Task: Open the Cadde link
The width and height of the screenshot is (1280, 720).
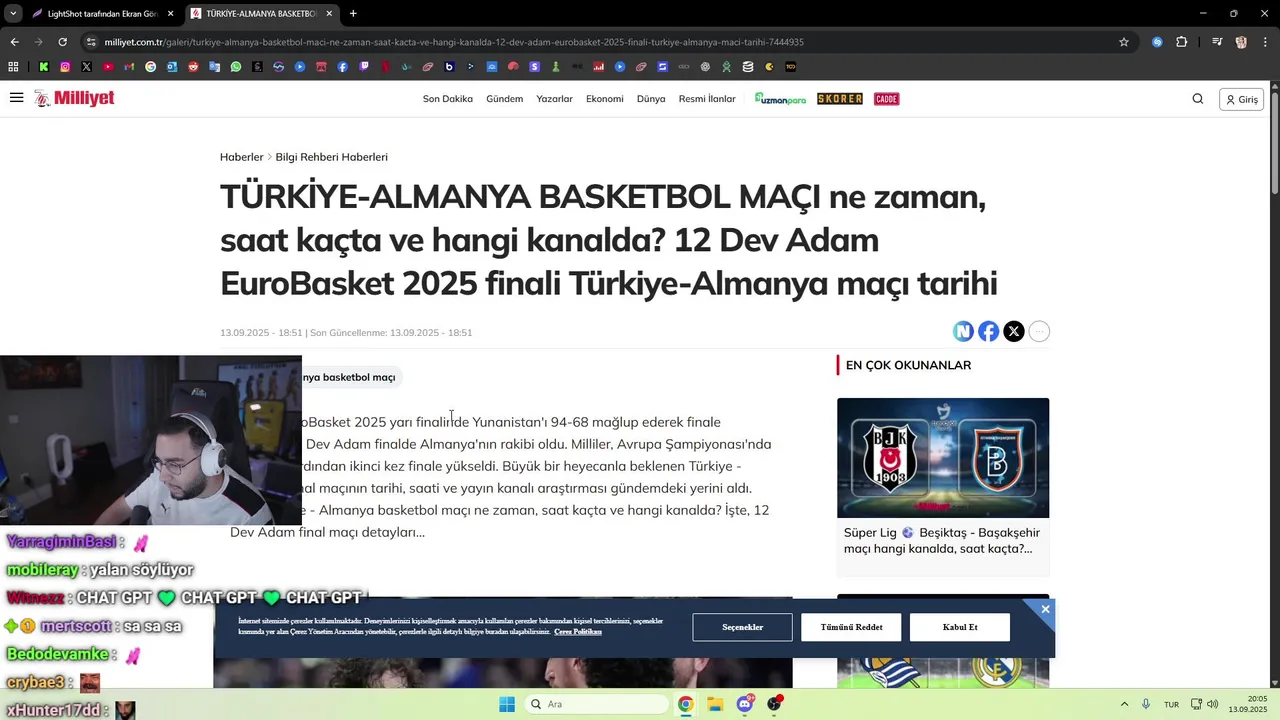Action: point(886,99)
